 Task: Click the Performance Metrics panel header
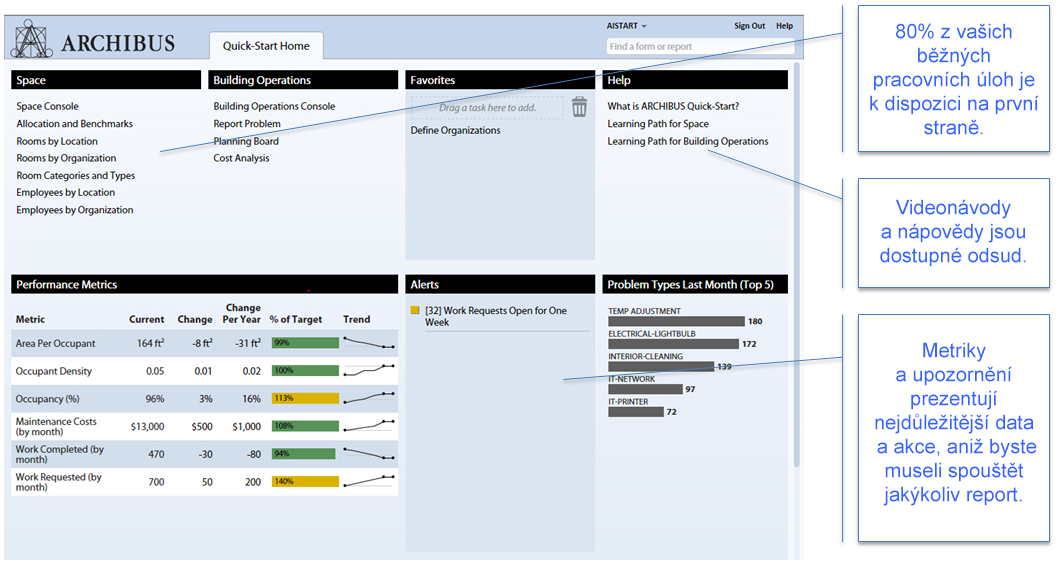point(205,285)
